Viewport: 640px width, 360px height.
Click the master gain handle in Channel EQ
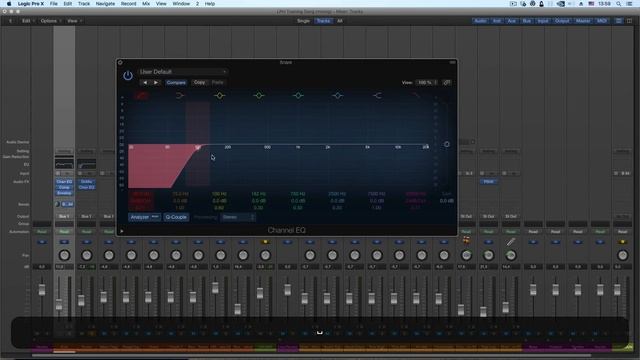pyautogui.click(x=447, y=144)
